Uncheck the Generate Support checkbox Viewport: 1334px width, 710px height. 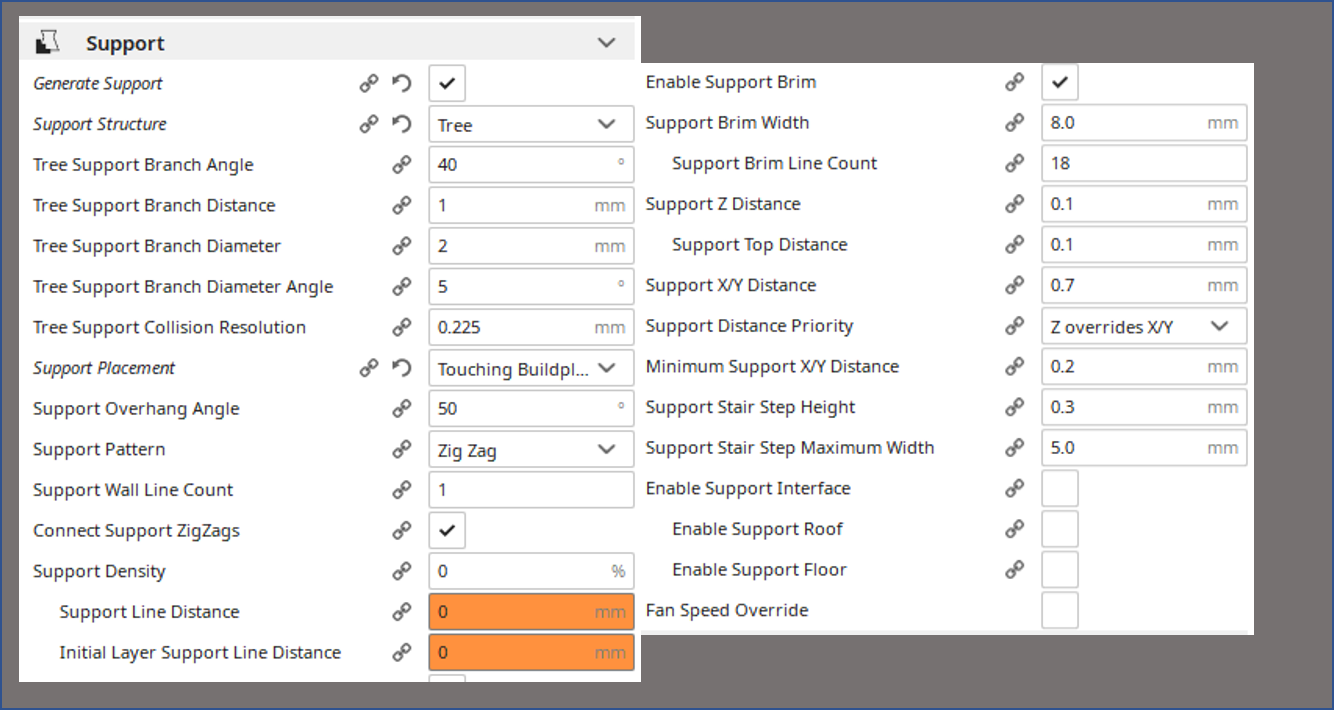447,84
